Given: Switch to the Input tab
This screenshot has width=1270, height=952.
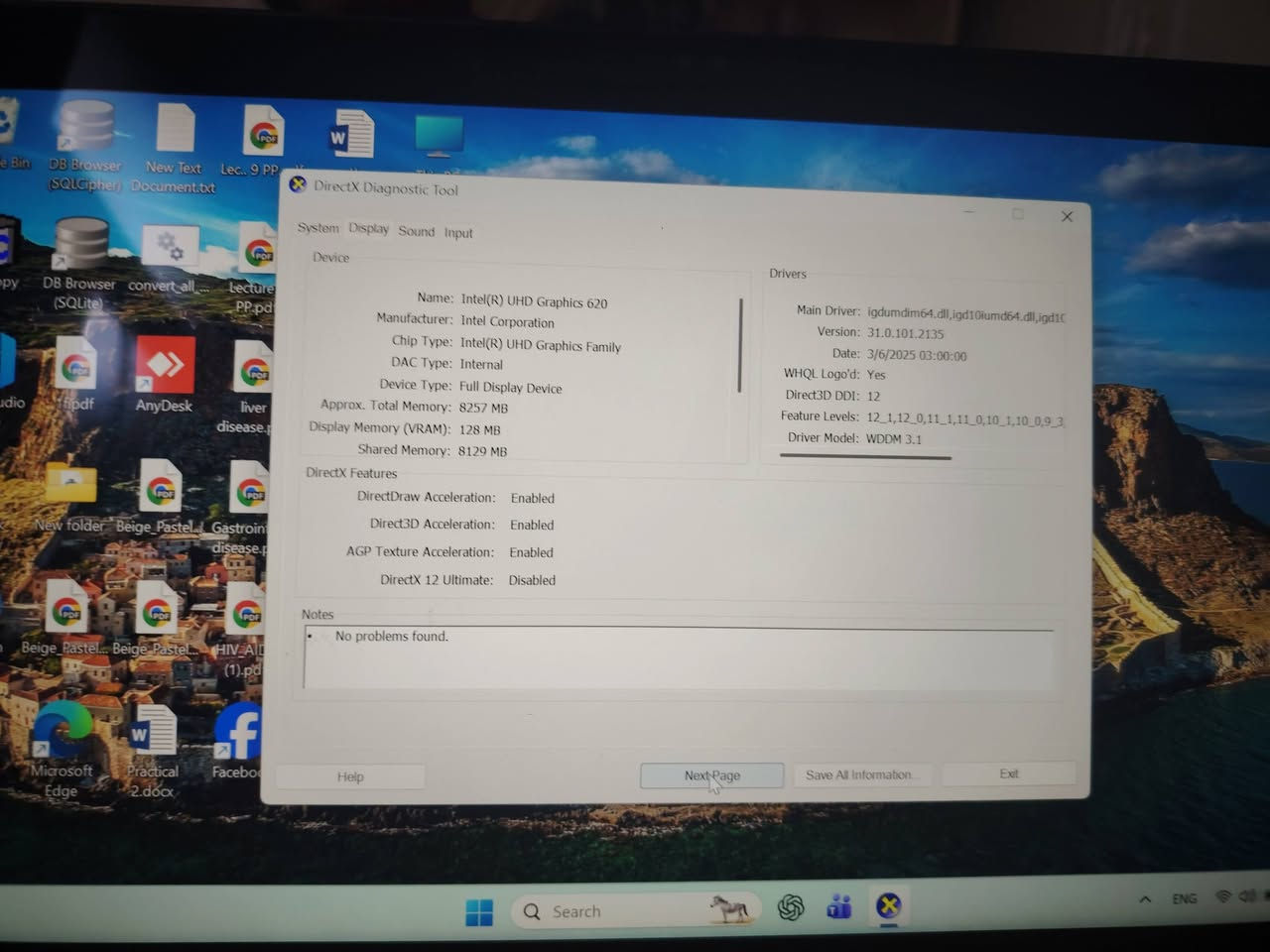Looking at the screenshot, I should tap(458, 233).
